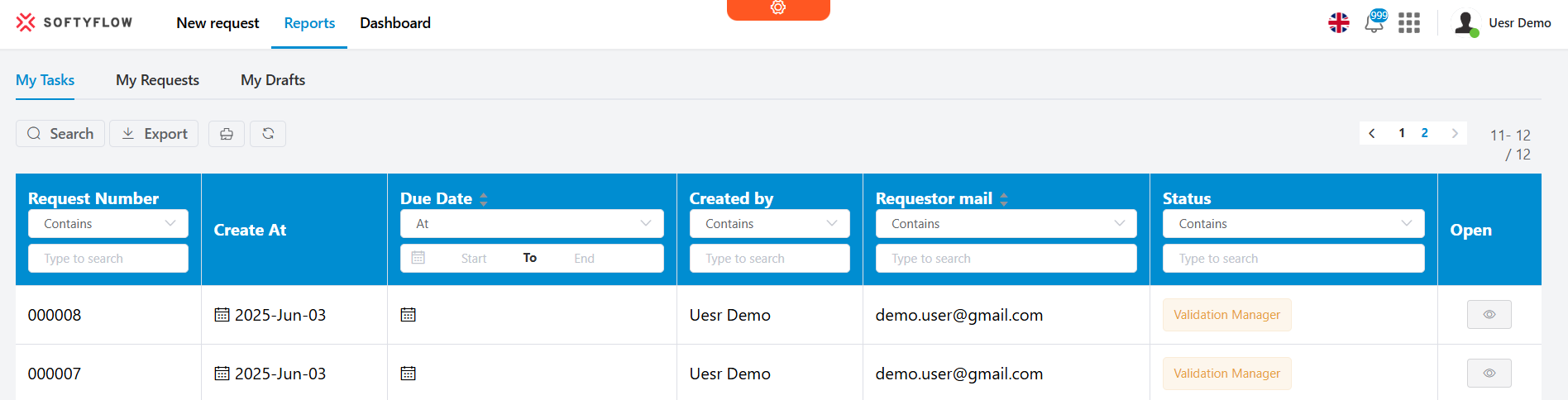Click the orange settings gear tab
Image resolution: width=1568 pixels, height=400 pixels.
777,8
